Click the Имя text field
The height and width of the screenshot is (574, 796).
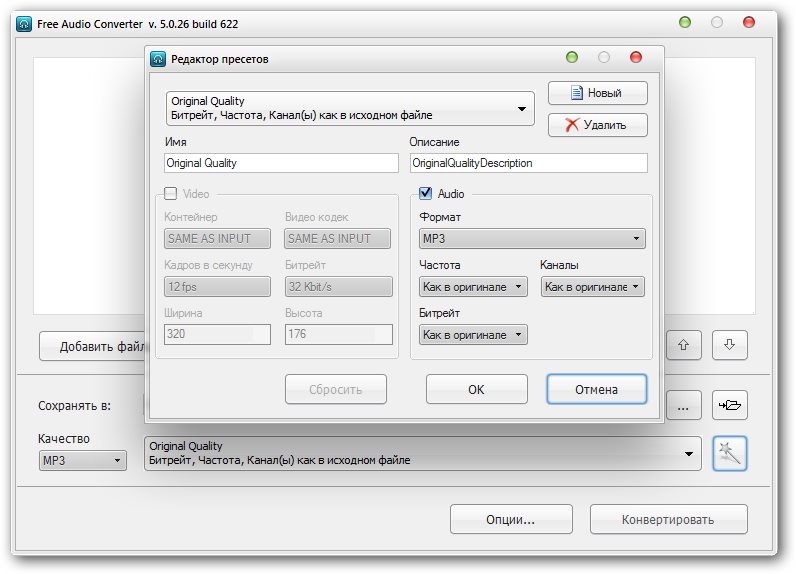click(281, 163)
